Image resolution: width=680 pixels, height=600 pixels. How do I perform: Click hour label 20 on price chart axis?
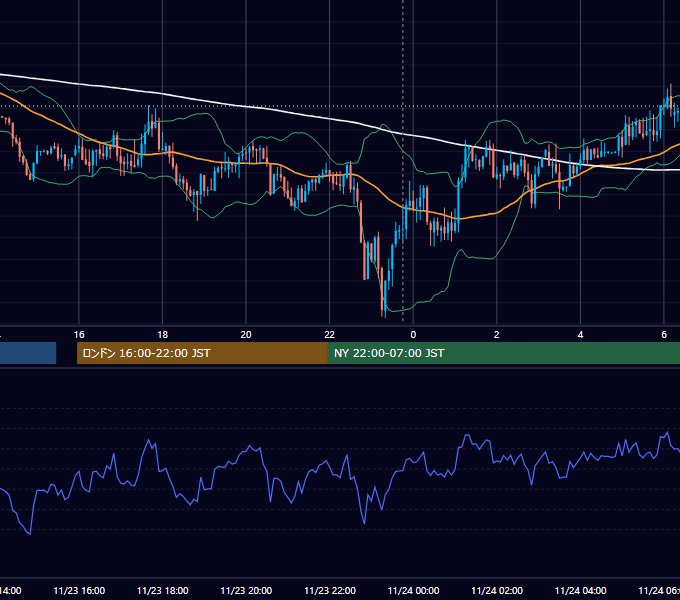[x=246, y=335]
